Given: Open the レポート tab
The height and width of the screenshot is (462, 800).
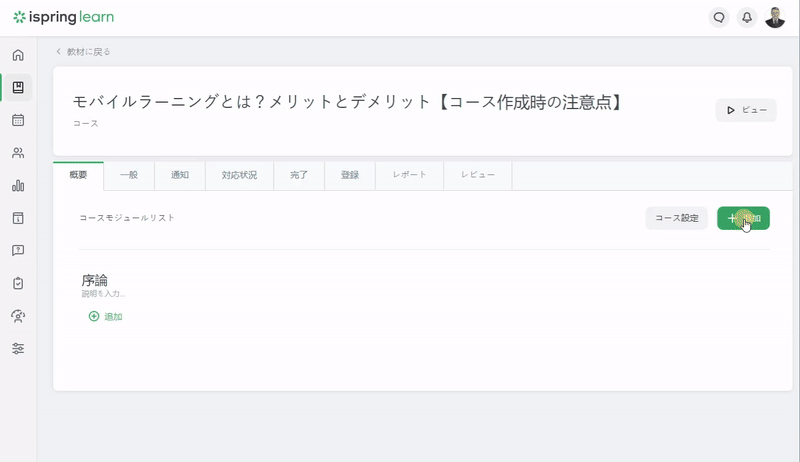Looking at the screenshot, I should (x=409, y=175).
